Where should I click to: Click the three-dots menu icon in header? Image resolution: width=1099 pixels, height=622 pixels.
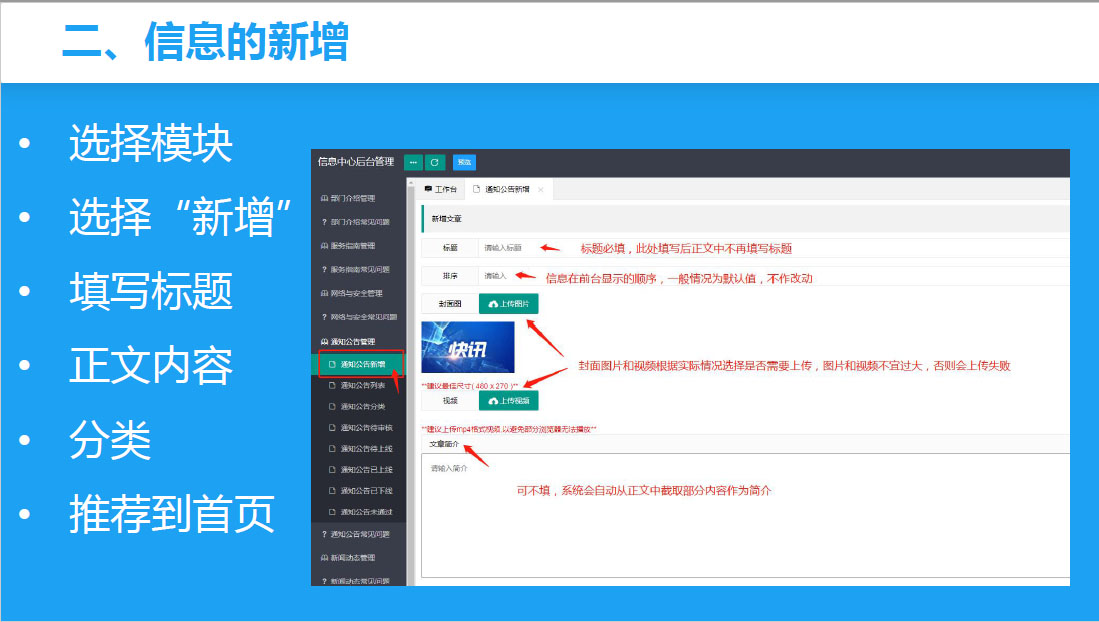pyautogui.click(x=414, y=162)
